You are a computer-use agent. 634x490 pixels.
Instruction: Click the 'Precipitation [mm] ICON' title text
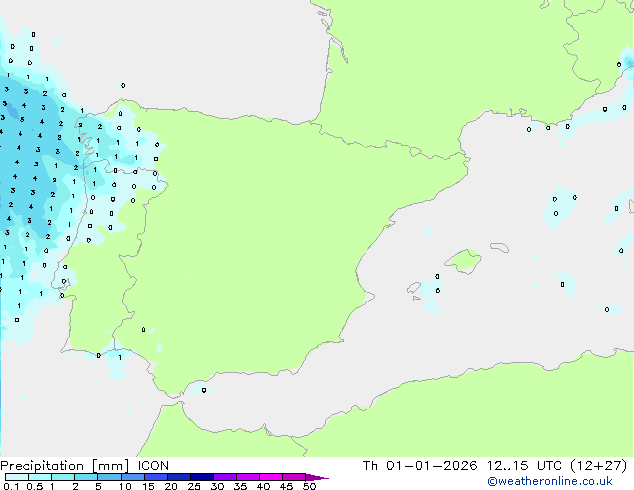[x=85, y=466]
